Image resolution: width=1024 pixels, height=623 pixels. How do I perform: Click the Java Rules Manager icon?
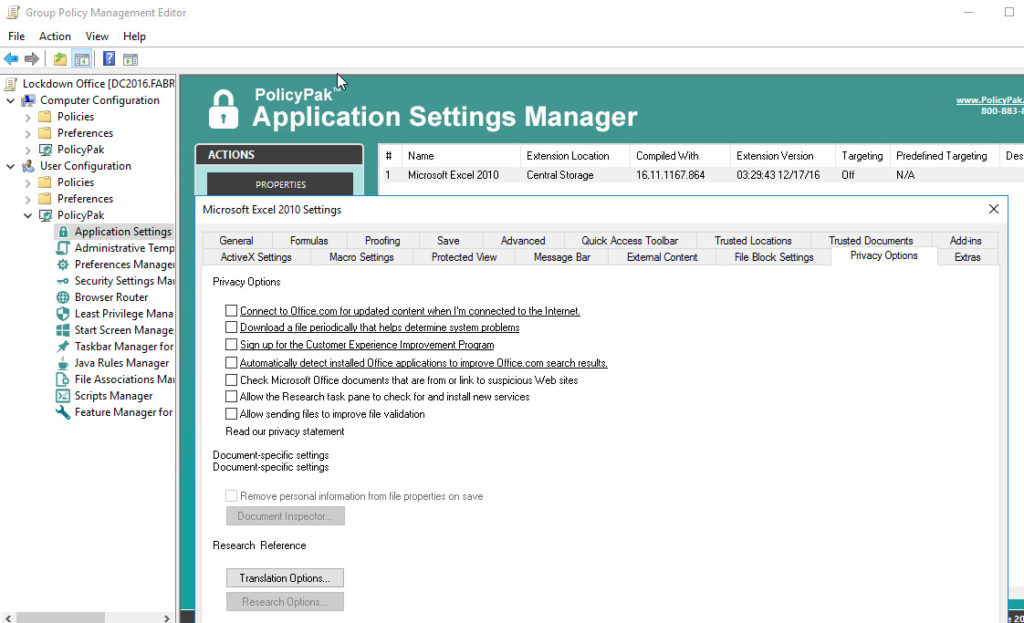63,363
